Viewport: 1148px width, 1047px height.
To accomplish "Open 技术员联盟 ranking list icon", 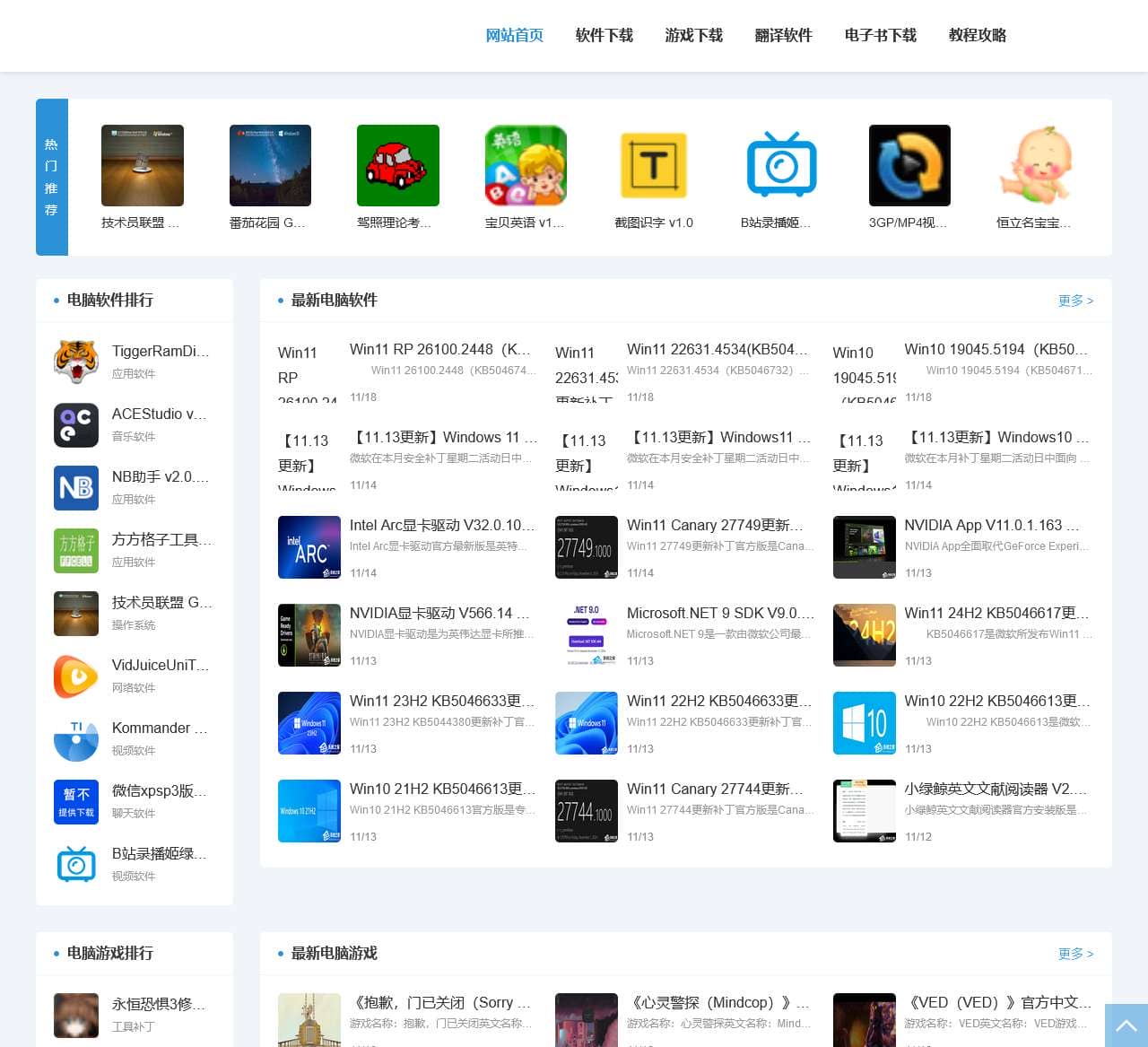I will coord(76,613).
